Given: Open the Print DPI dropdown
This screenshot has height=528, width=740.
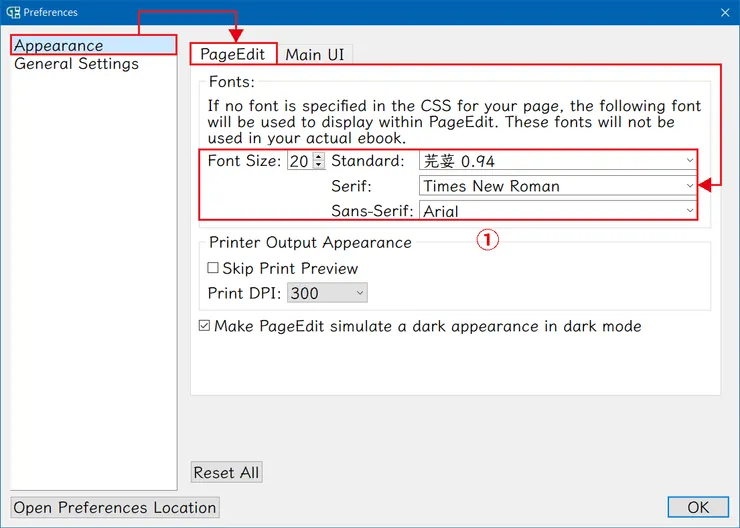Looking at the screenshot, I should (x=327, y=293).
